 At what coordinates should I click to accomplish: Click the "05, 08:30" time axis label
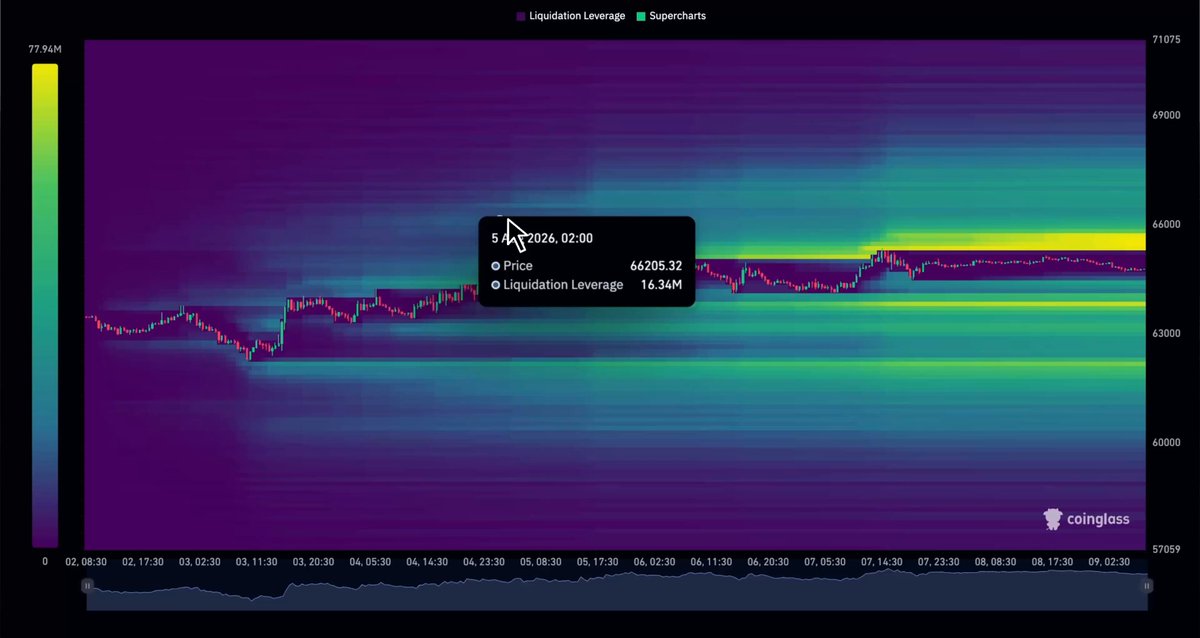(543, 562)
